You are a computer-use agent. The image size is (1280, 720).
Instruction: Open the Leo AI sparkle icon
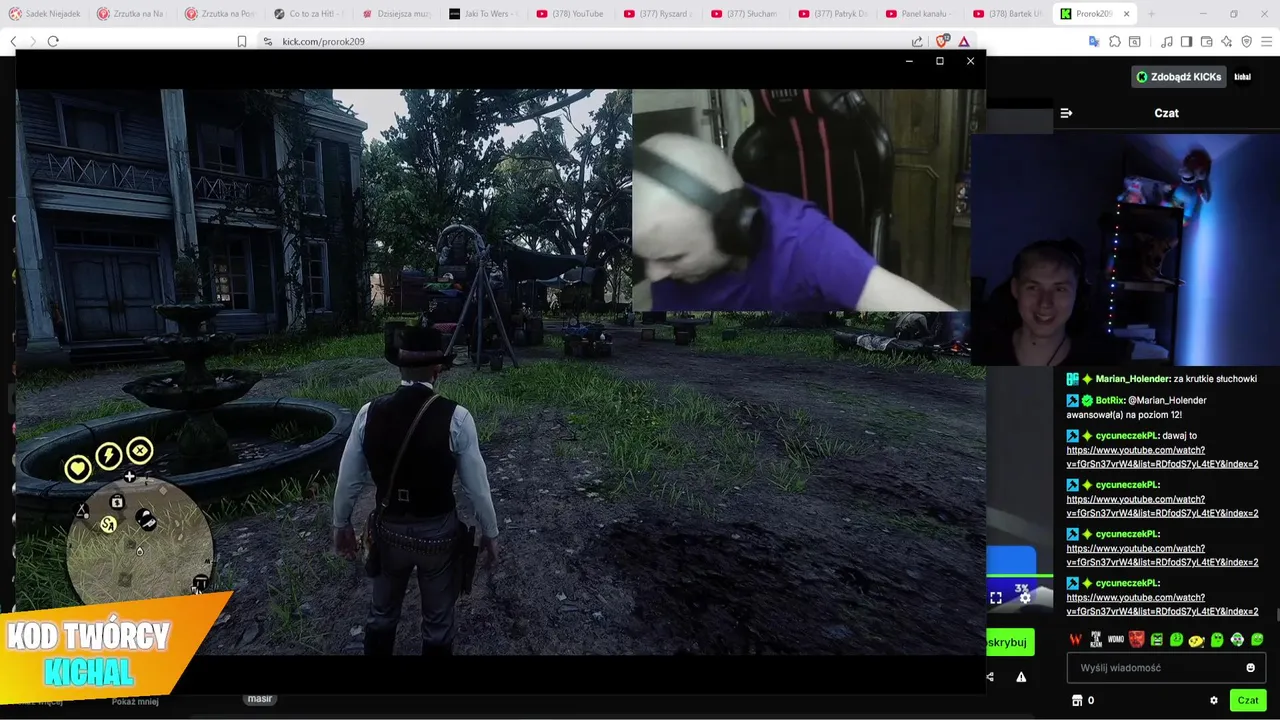point(1226,41)
